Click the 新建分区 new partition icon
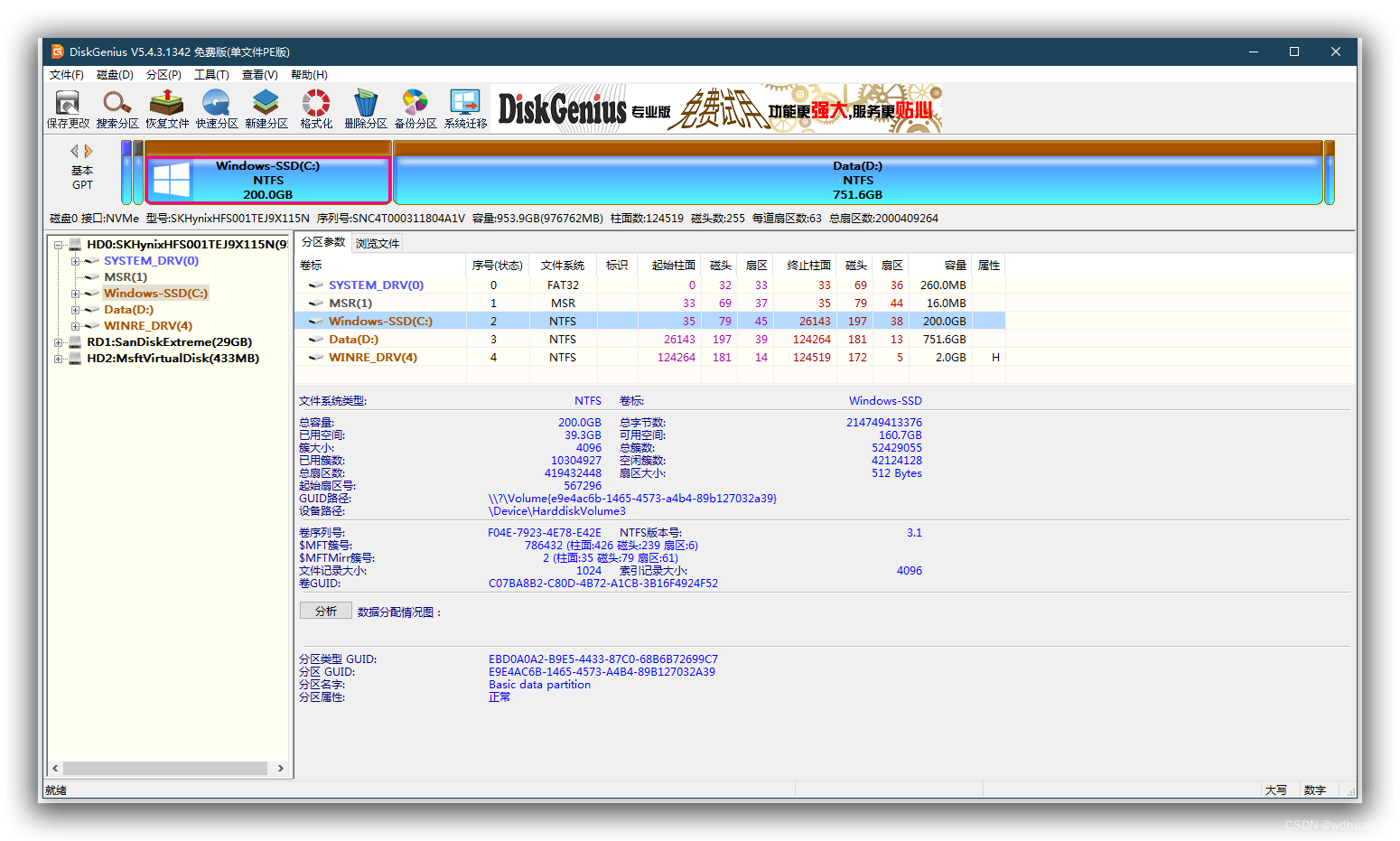Image resolution: width=1400 pixels, height=841 pixels. tap(266, 108)
